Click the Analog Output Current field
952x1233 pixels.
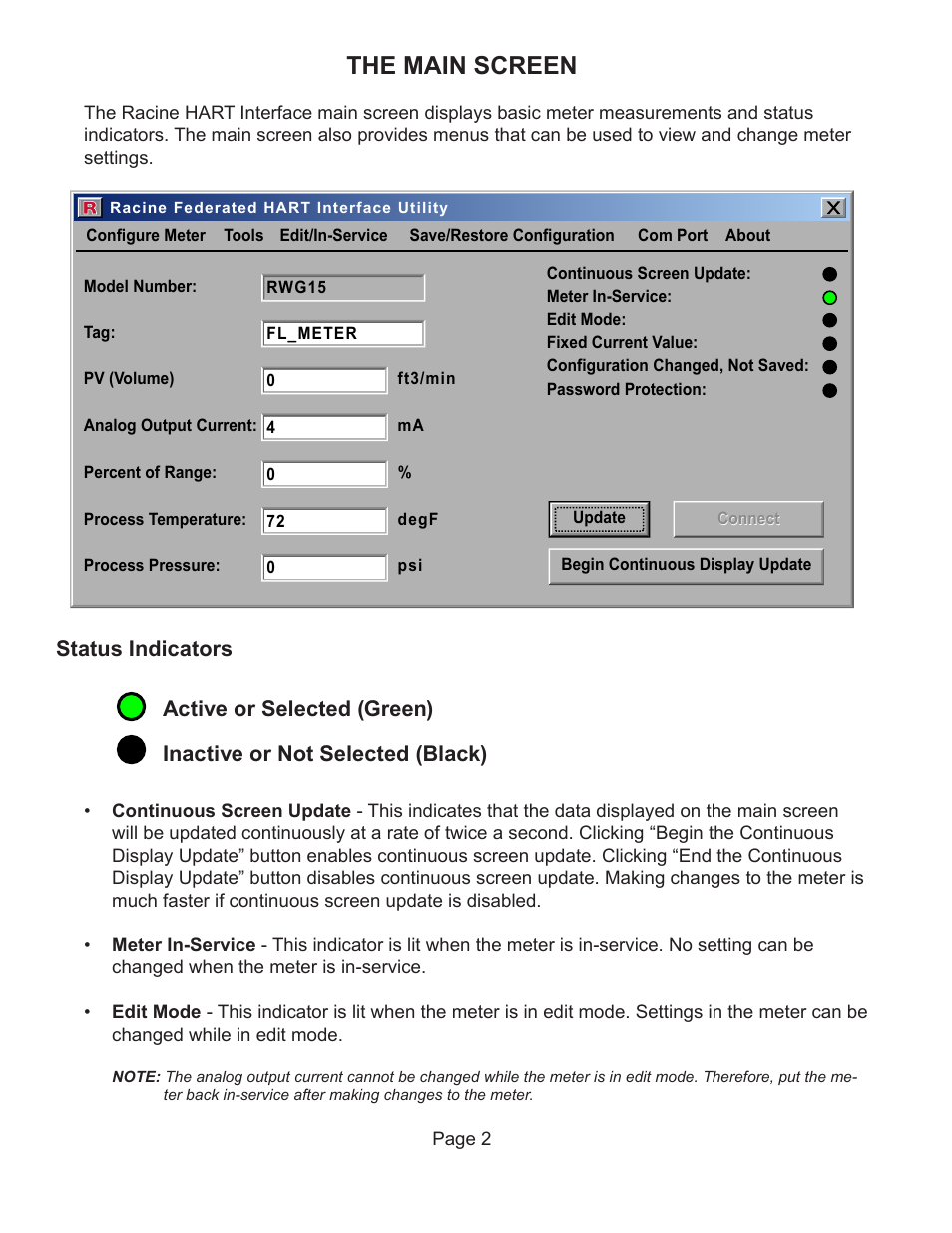pos(324,427)
